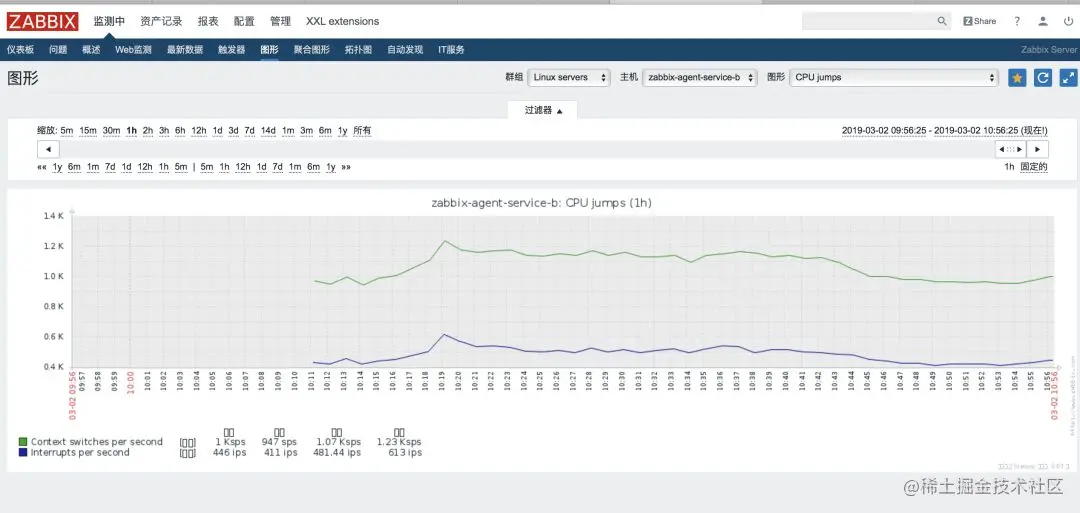Open the Share link icon

pyautogui.click(x=979, y=21)
